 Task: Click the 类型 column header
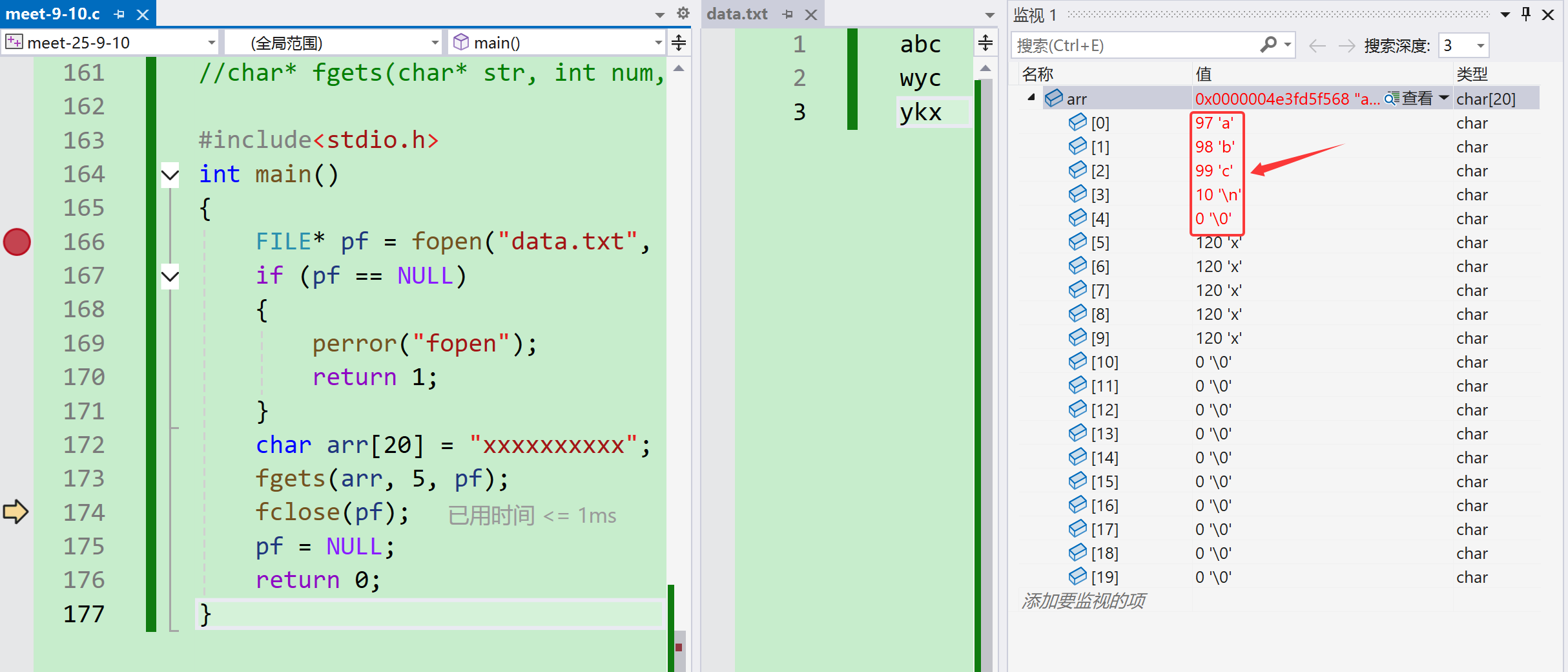pos(1472,74)
